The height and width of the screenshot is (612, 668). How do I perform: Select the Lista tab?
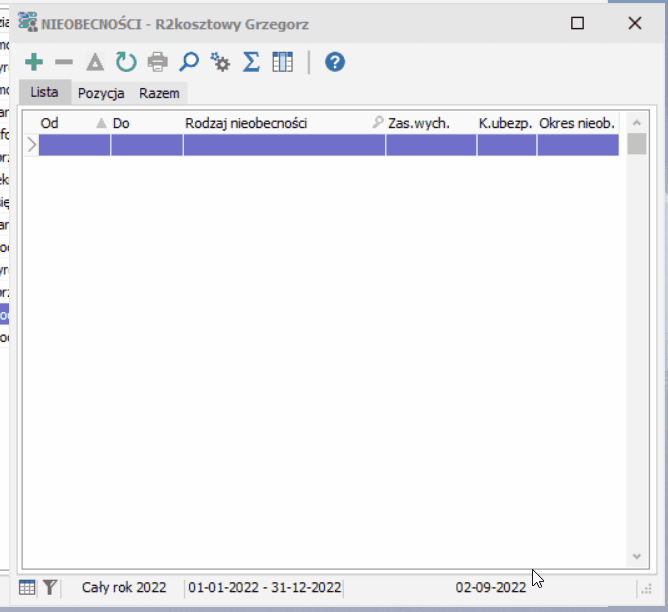tap(44, 92)
